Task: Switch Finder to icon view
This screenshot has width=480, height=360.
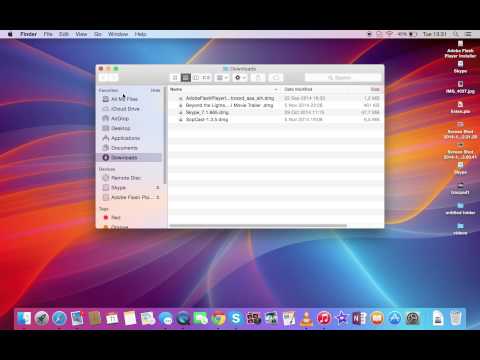Action: tap(175, 78)
